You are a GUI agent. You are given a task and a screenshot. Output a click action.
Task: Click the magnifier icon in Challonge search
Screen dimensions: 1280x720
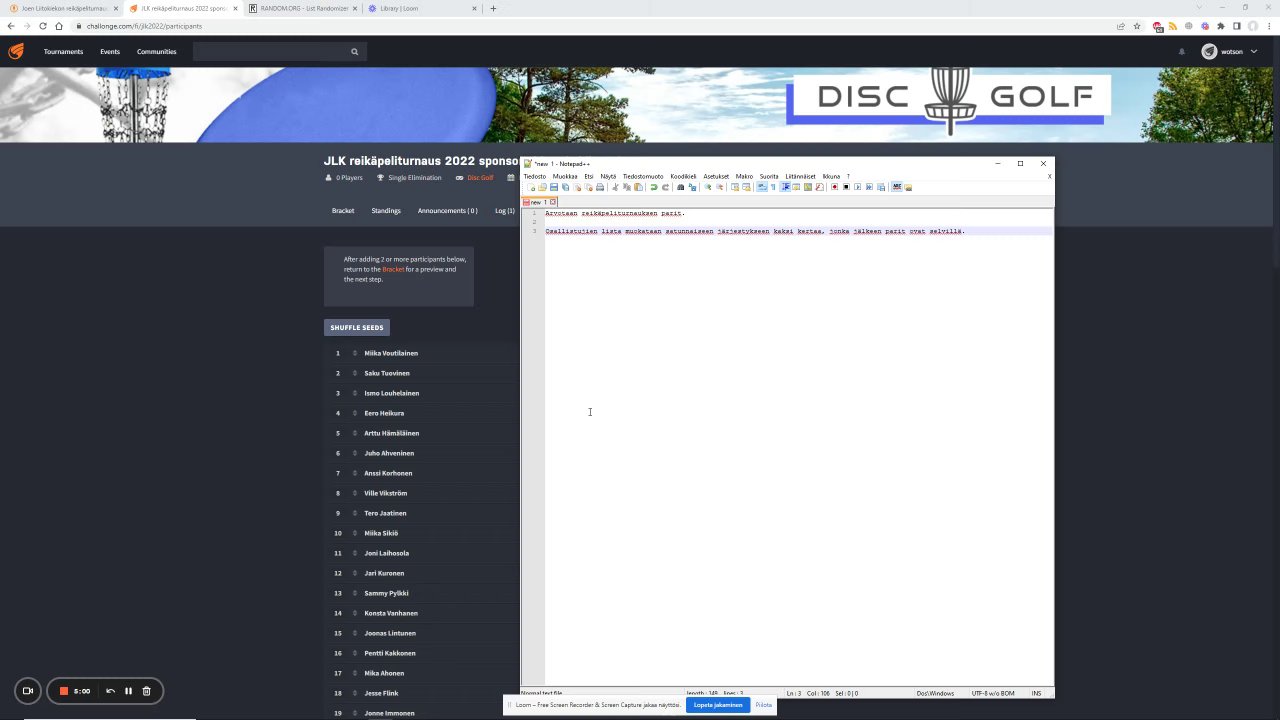354,51
